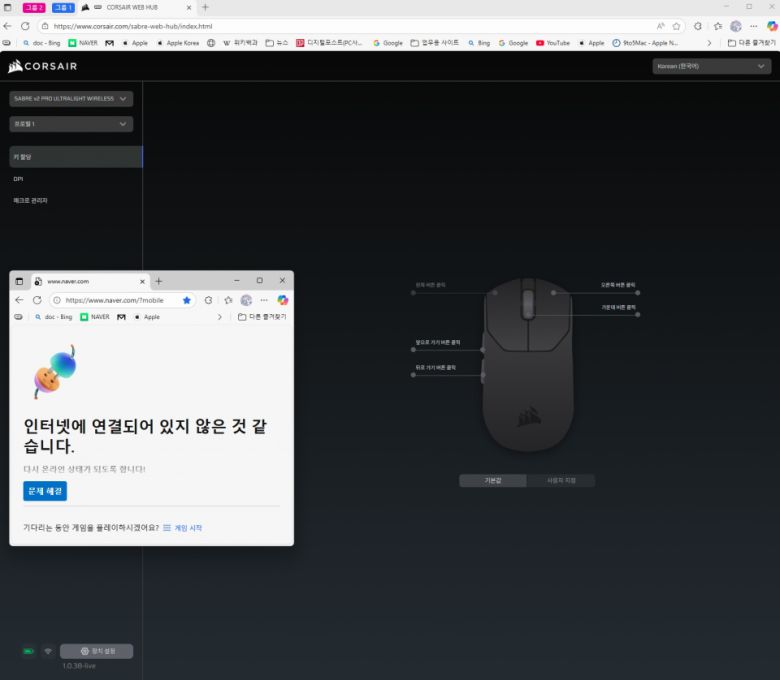Click main browser address bar URL
This screenshot has height=680, width=780.
(x=132, y=26)
